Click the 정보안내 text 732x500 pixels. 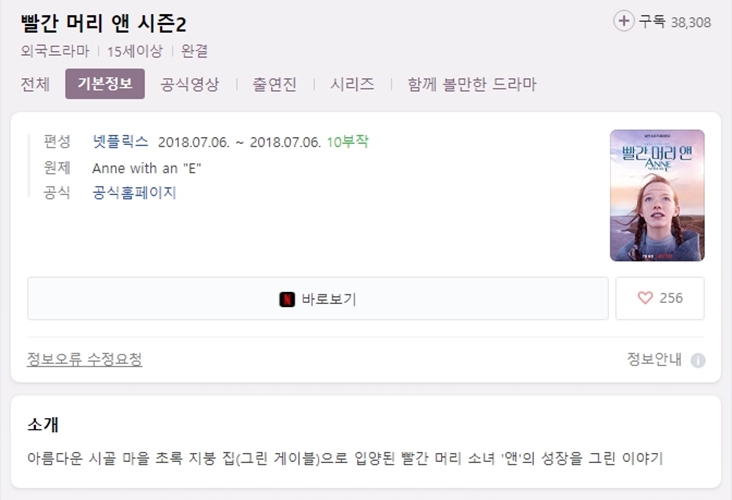655,359
